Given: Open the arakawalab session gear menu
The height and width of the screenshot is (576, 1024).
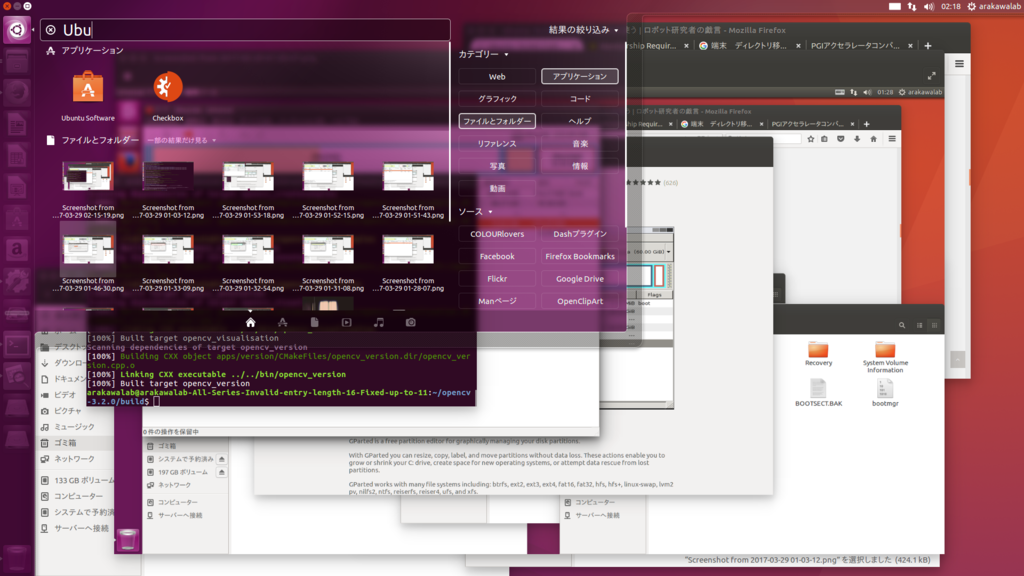Looking at the screenshot, I should click(x=993, y=7).
